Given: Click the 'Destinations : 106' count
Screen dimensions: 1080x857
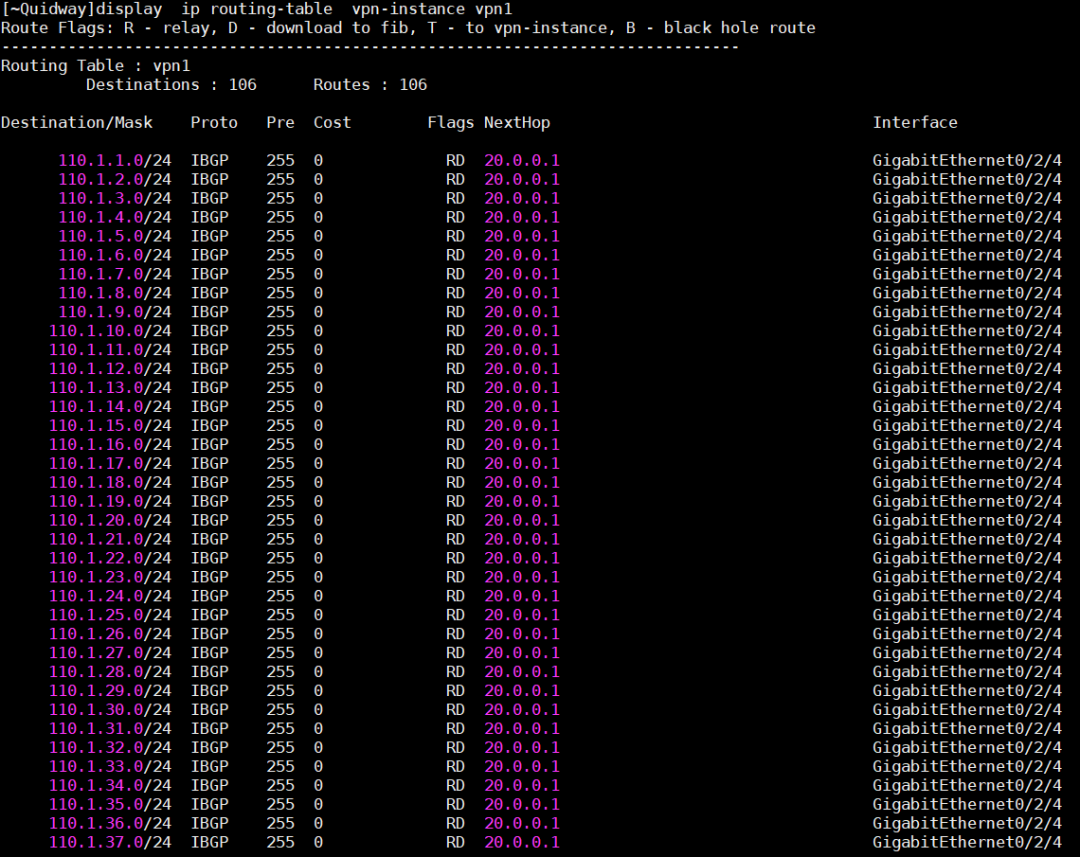Looking at the screenshot, I should click(171, 85).
